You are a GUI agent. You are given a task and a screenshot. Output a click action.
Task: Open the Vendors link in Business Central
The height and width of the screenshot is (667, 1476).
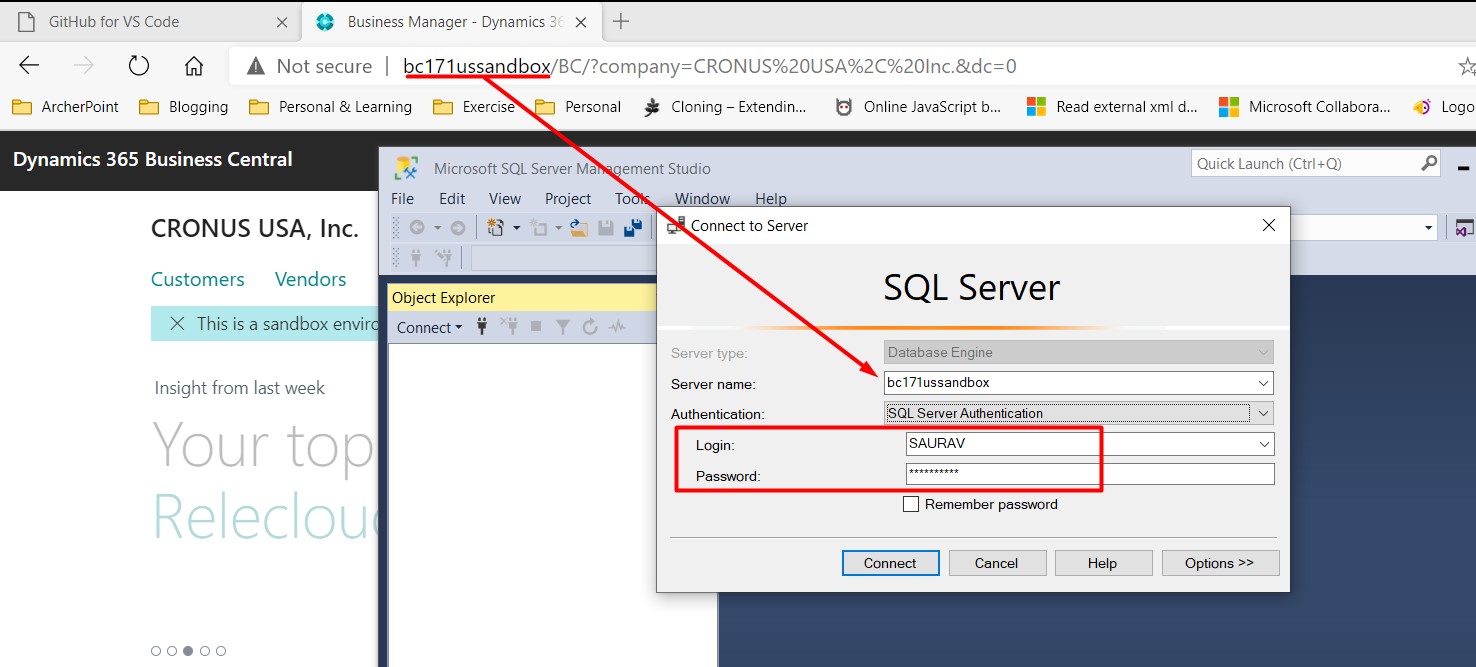[310, 279]
